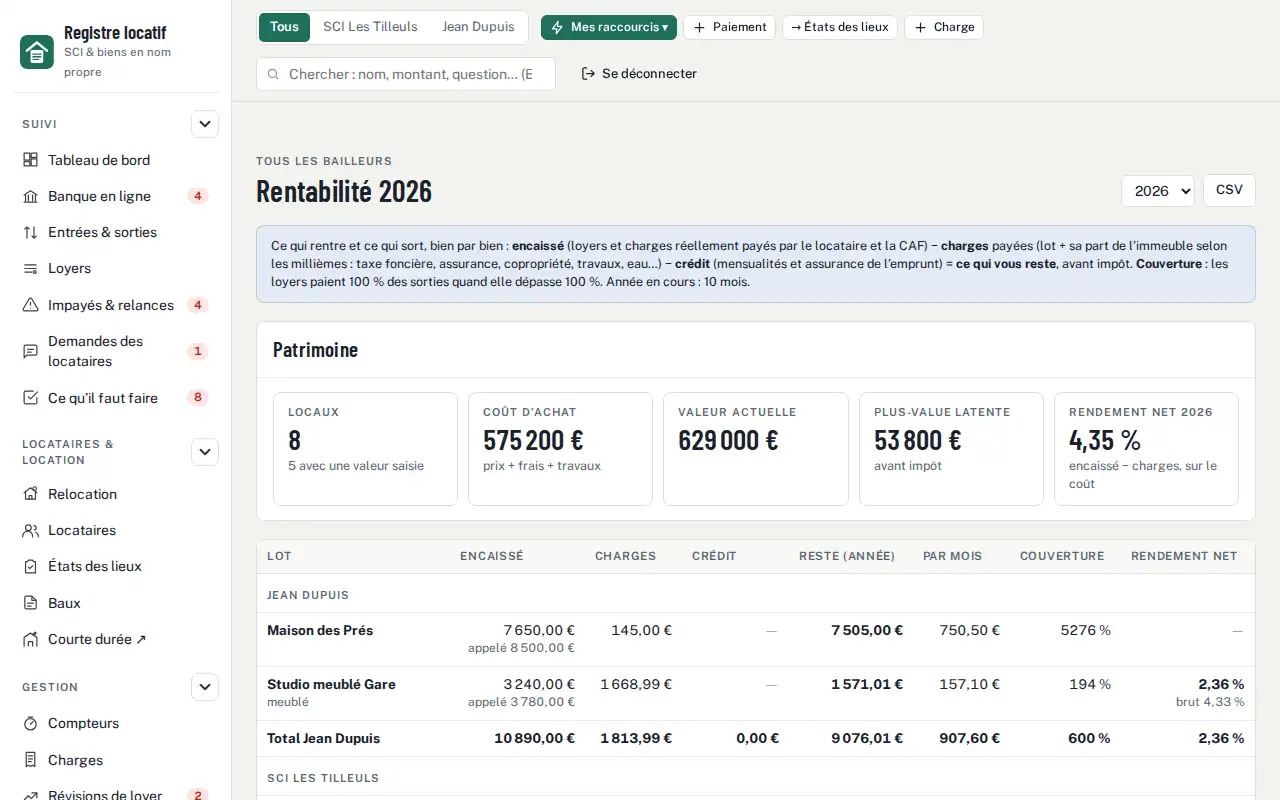Add a new Charge
Screen dimensions: 1280x800
944,27
